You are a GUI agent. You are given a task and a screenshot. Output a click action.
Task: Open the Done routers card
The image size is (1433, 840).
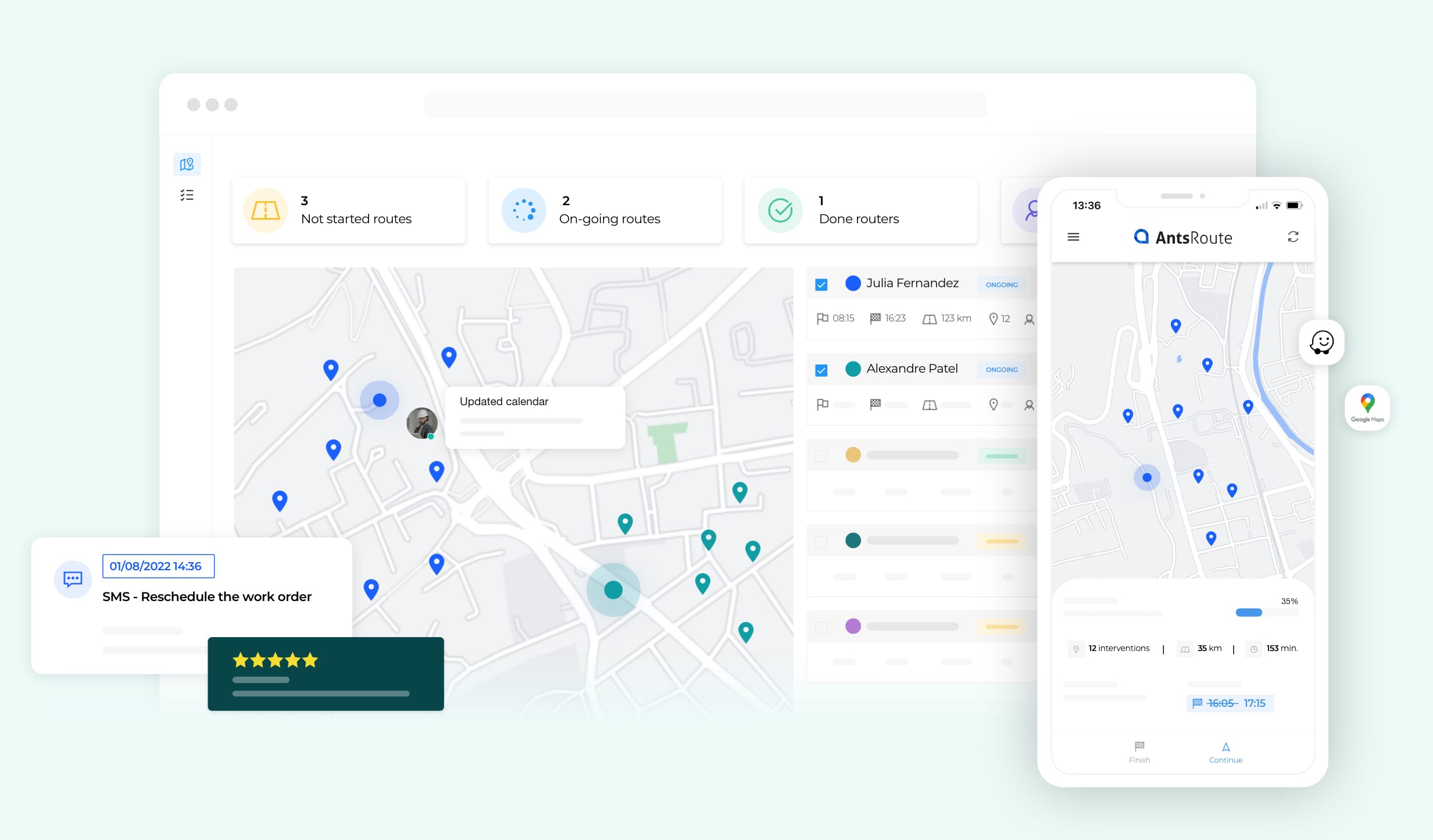coord(861,210)
